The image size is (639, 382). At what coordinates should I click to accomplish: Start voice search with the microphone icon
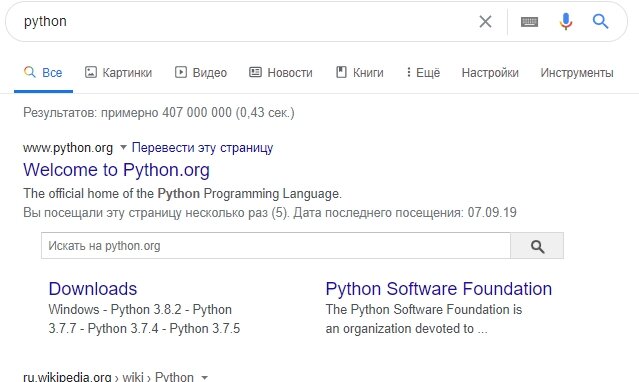click(x=566, y=22)
